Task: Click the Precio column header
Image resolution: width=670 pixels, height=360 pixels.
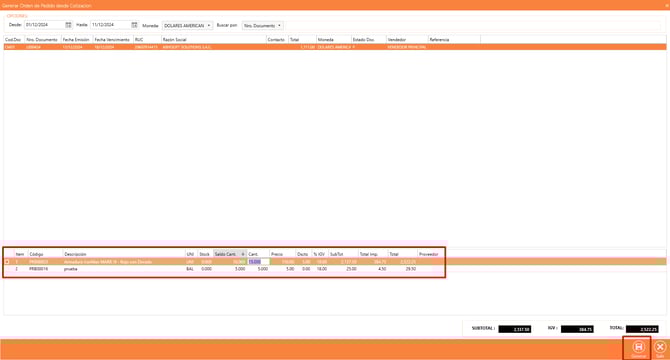Action: (x=282, y=254)
